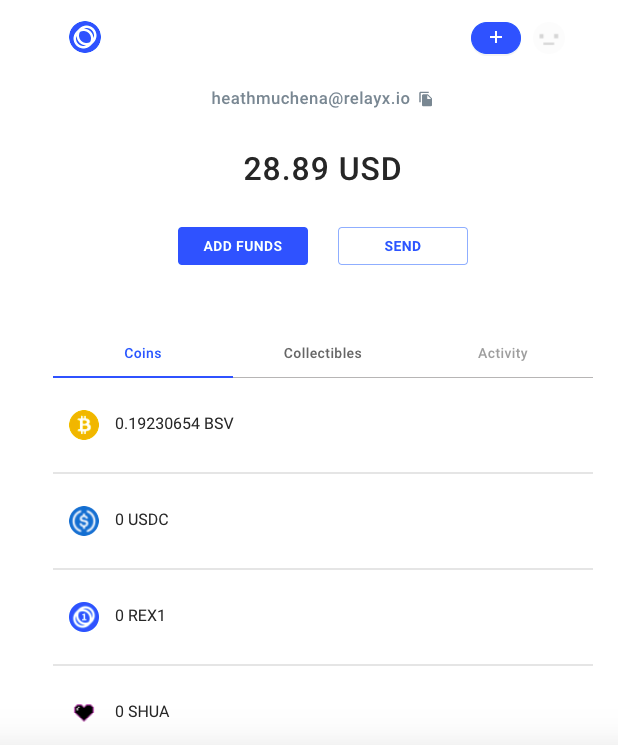
Task: Click the ADD FUNDS button
Action: click(243, 246)
